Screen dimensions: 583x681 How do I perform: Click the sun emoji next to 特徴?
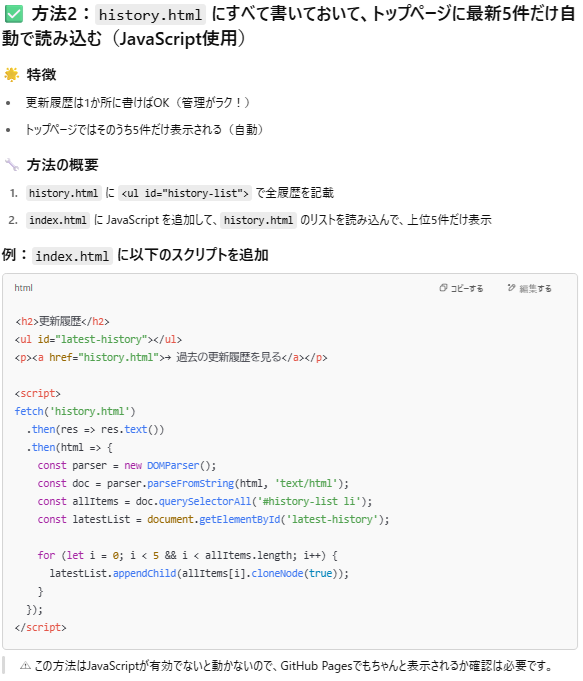12,75
